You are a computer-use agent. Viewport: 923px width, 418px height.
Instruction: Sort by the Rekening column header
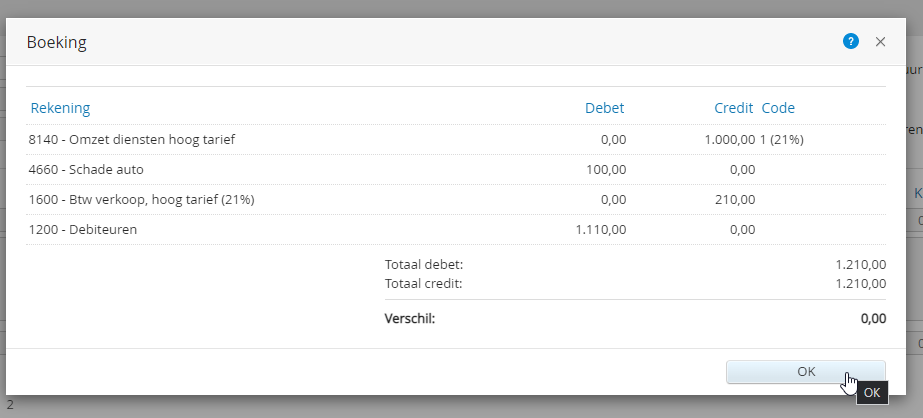[x=60, y=108]
